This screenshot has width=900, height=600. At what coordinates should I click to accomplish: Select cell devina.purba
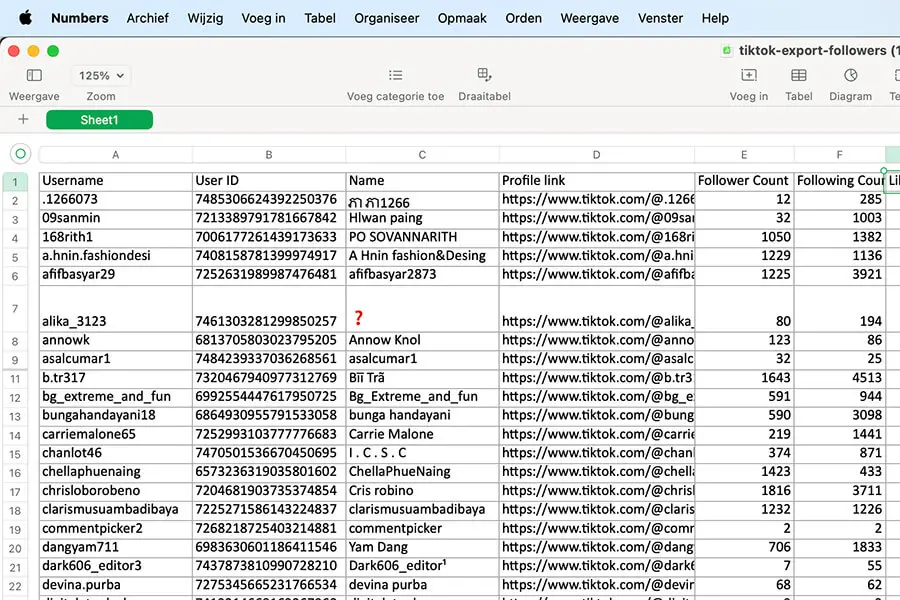point(115,585)
